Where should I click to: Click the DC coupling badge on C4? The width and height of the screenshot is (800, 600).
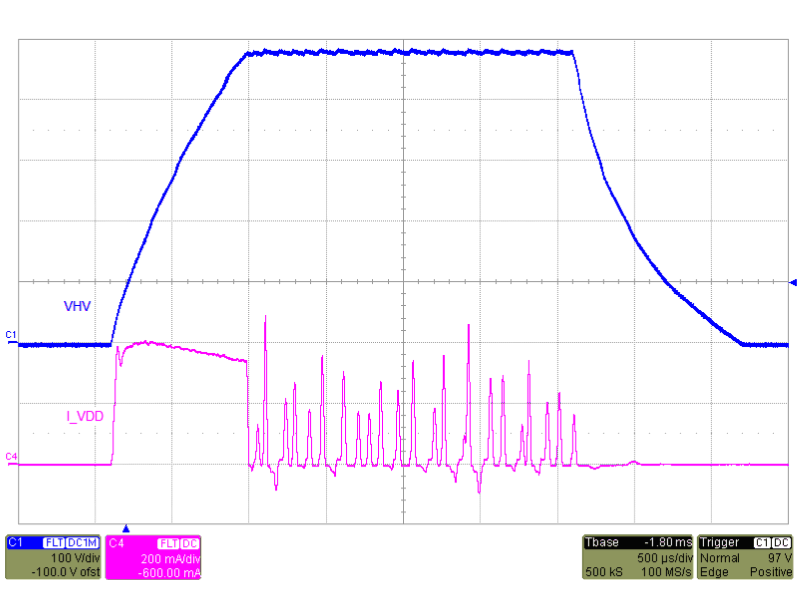pos(190,542)
